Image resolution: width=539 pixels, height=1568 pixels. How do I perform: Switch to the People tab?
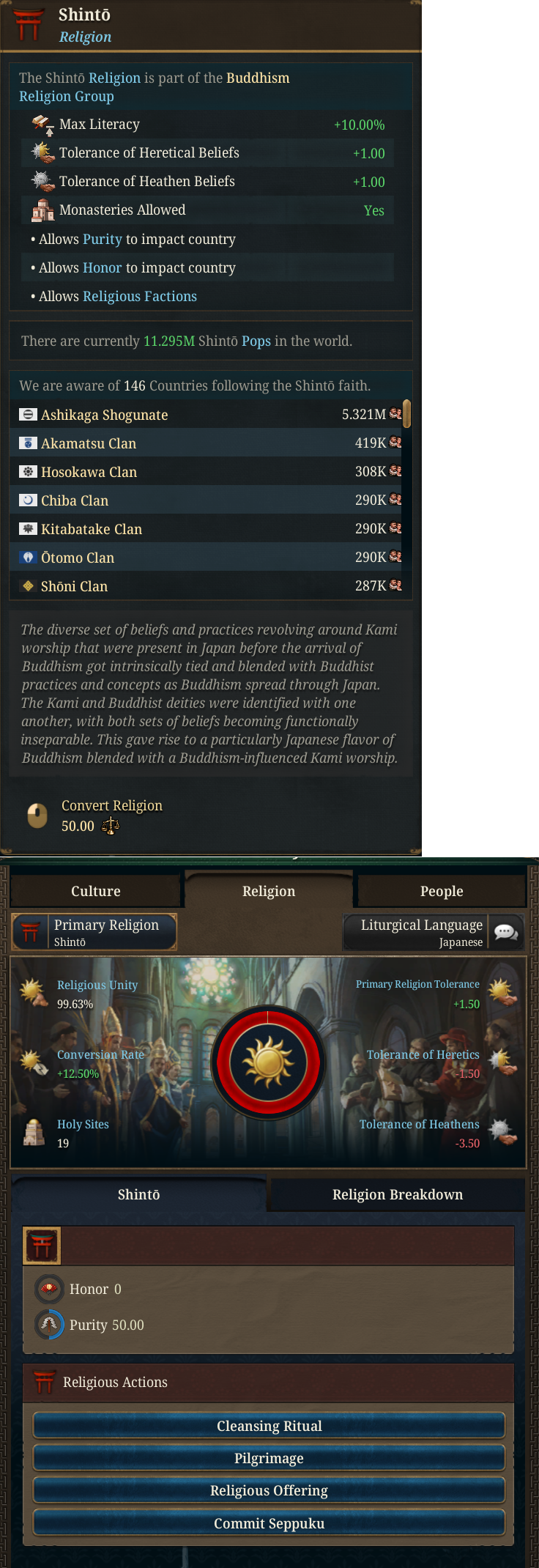tap(442, 891)
